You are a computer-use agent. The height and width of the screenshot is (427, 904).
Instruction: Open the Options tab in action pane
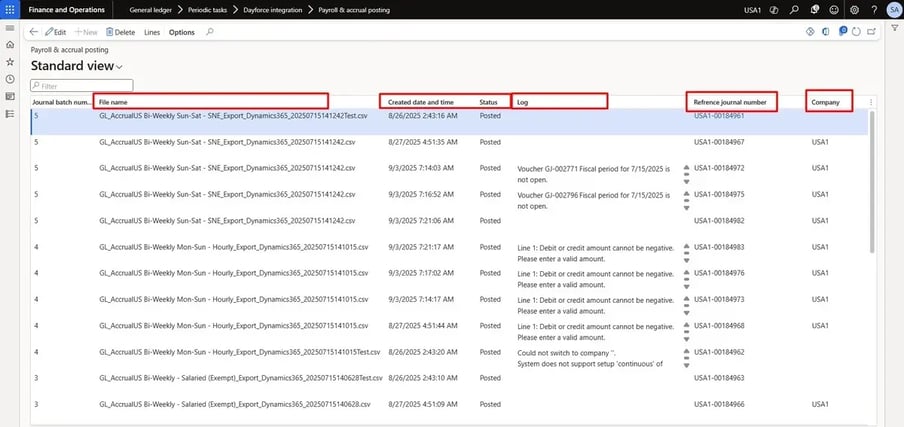pyautogui.click(x=182, y=32)
